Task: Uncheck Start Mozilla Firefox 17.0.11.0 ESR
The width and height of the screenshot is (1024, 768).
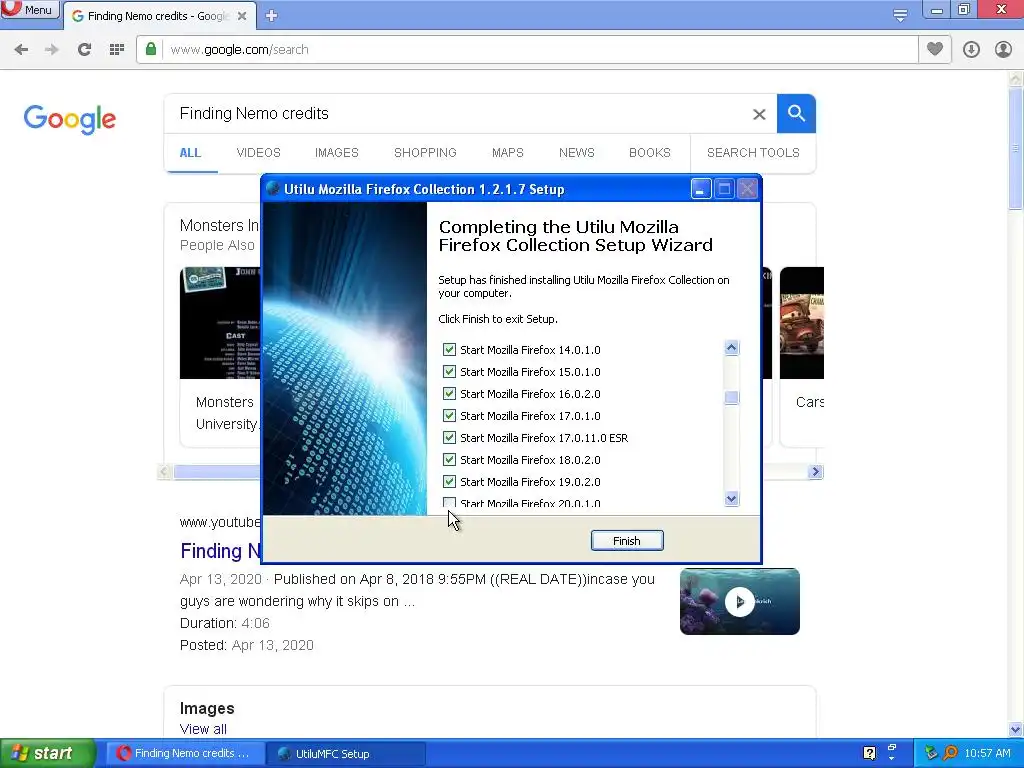Action: [449, 438]
